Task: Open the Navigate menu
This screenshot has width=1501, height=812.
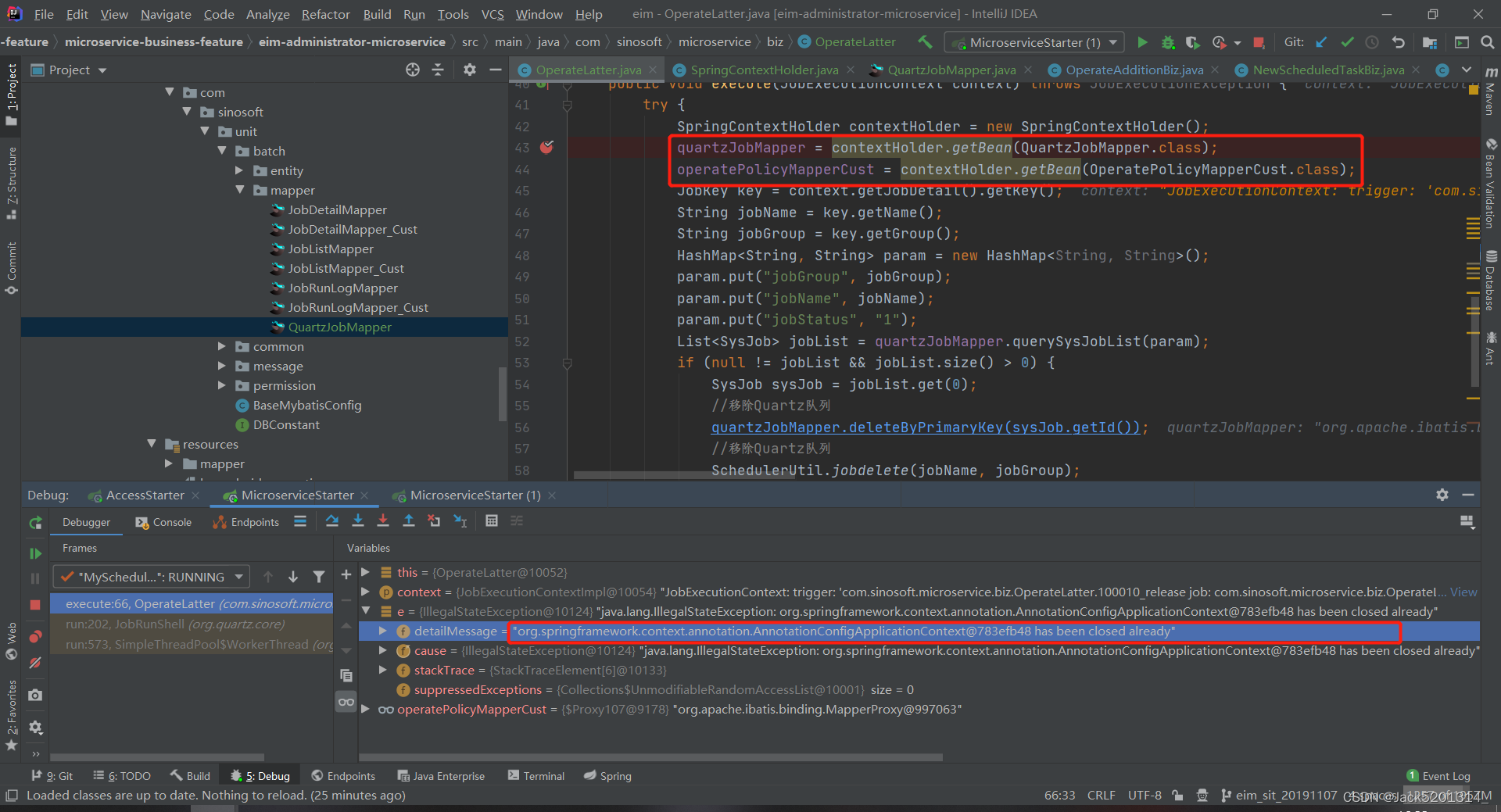Action: (x=166, y=14)
